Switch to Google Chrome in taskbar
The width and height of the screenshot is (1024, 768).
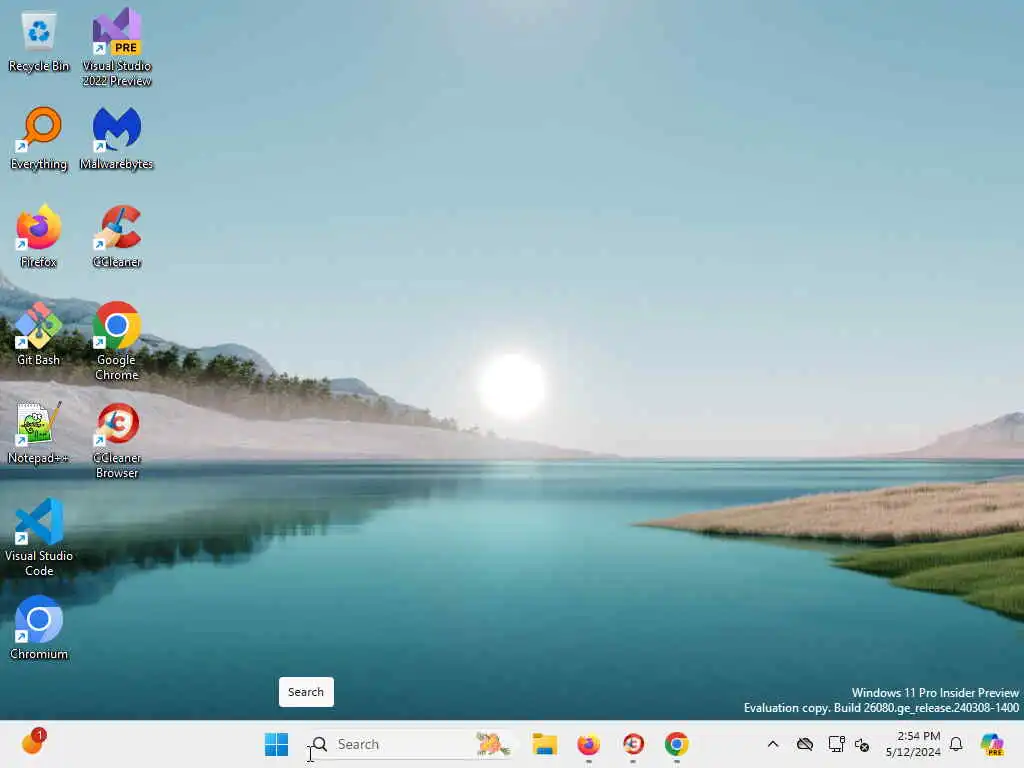click(677, 744)
